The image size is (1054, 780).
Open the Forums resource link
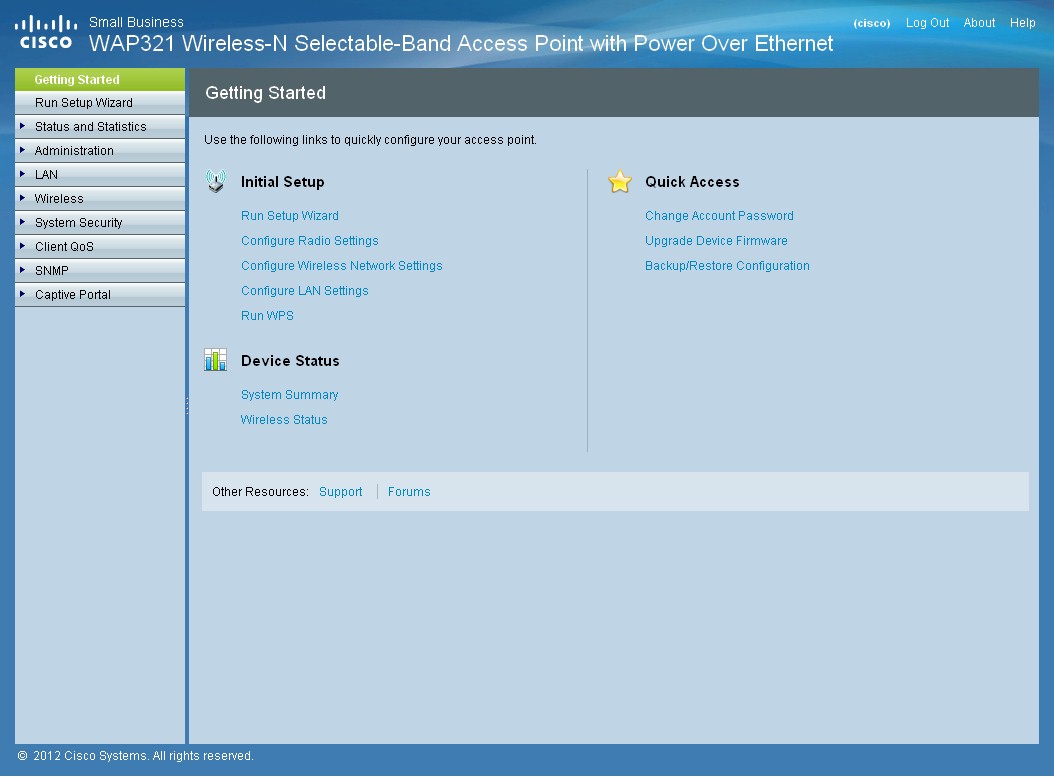click(x=409, y=492)
